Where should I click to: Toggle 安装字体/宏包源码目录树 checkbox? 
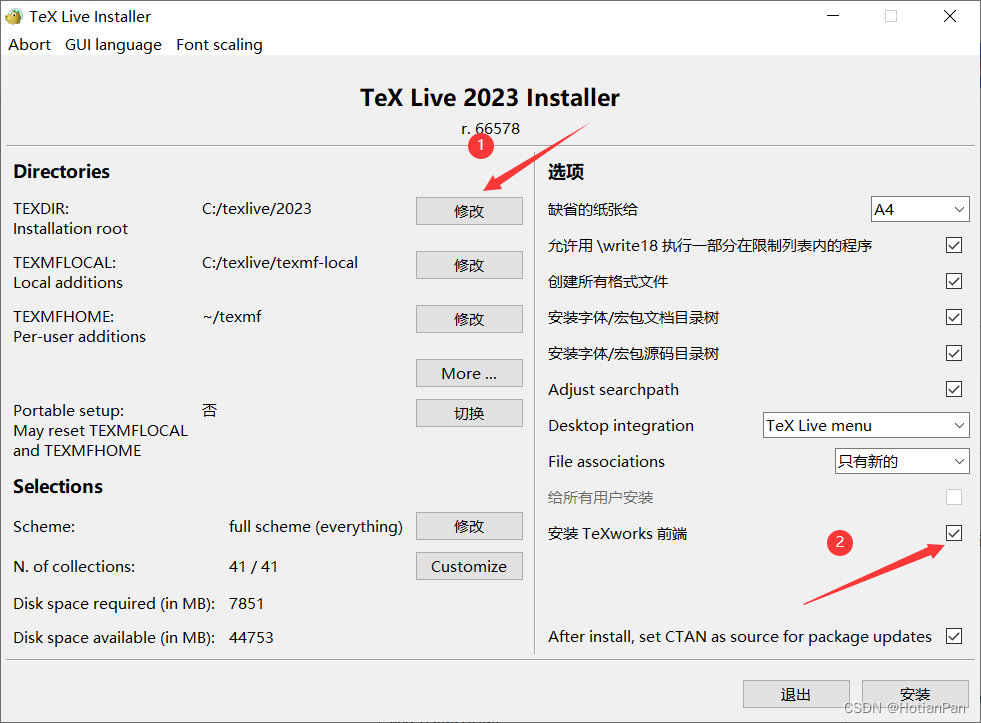pos(953,353)
